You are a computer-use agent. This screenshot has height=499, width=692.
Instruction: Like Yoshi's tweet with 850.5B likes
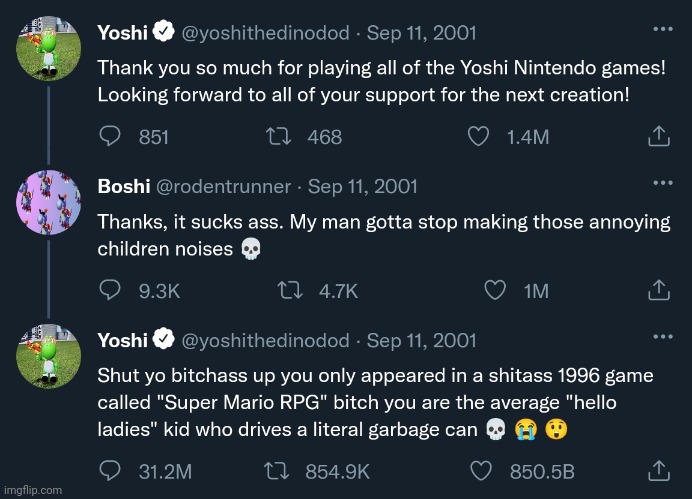click(480, 469)
